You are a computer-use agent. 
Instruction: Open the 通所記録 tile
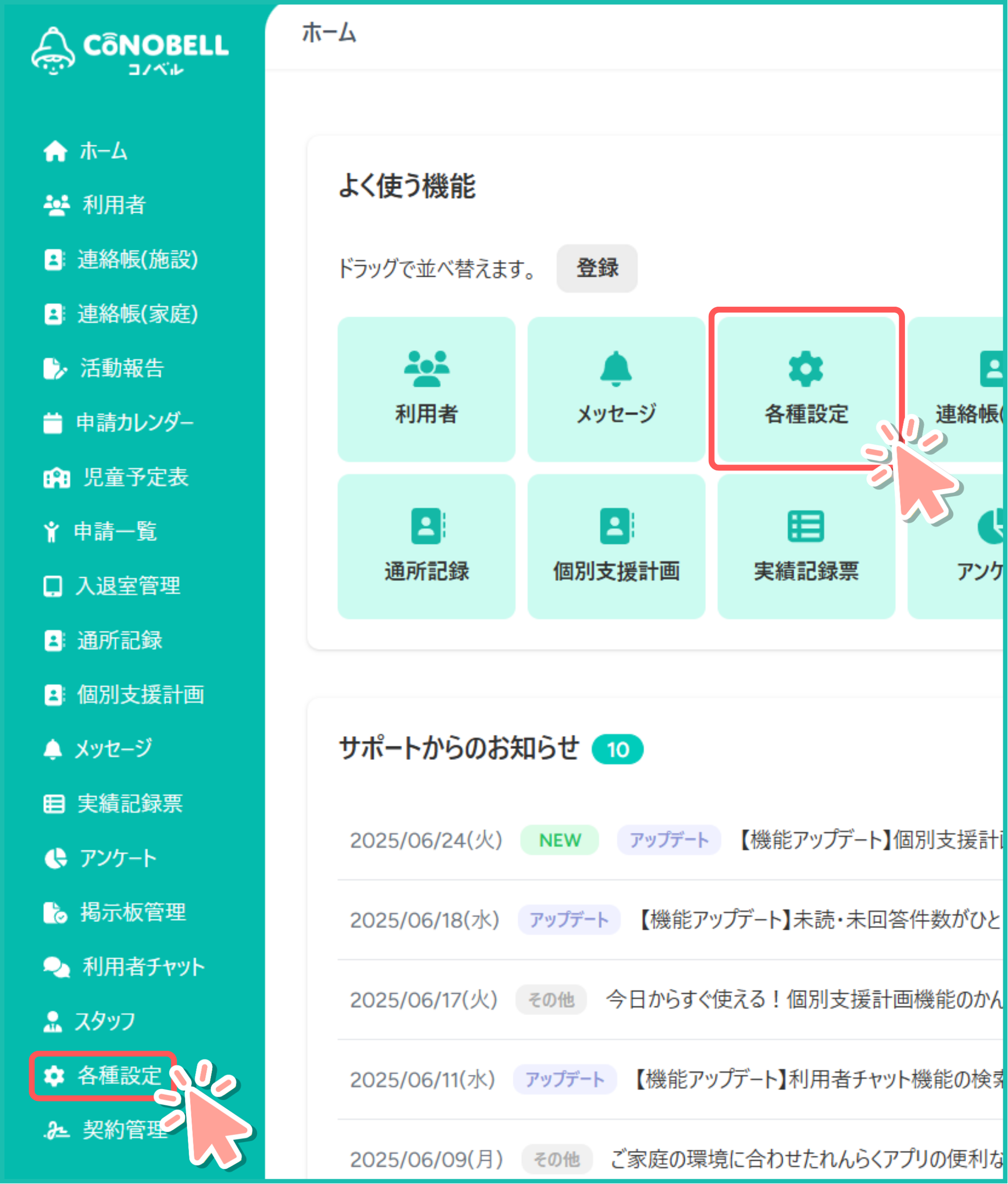(426, 546)
